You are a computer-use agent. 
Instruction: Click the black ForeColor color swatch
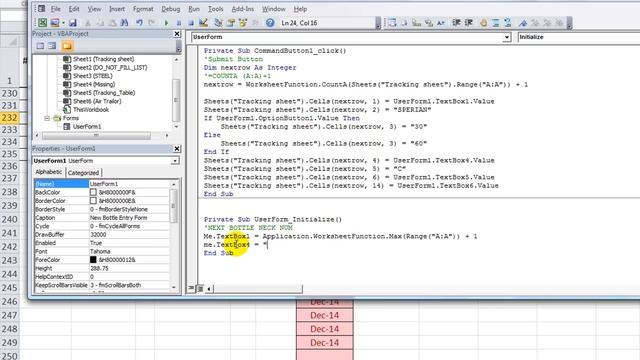coord(93,260)
